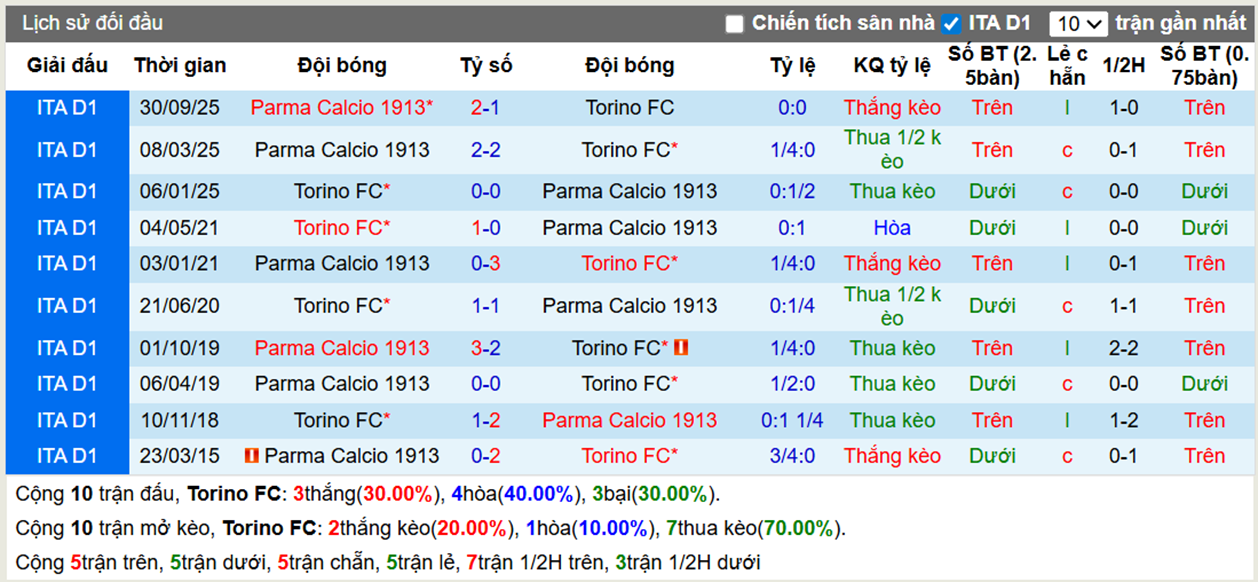Click the 'Thắng kèo' result on the top row
1258x582 pixels.
(891, 107)
